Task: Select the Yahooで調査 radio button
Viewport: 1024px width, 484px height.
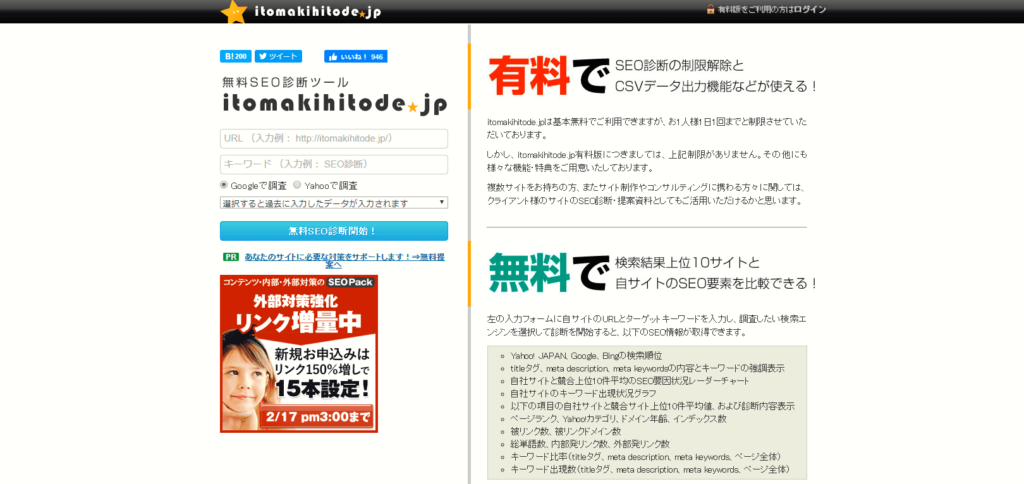Action: pos(297,185)
